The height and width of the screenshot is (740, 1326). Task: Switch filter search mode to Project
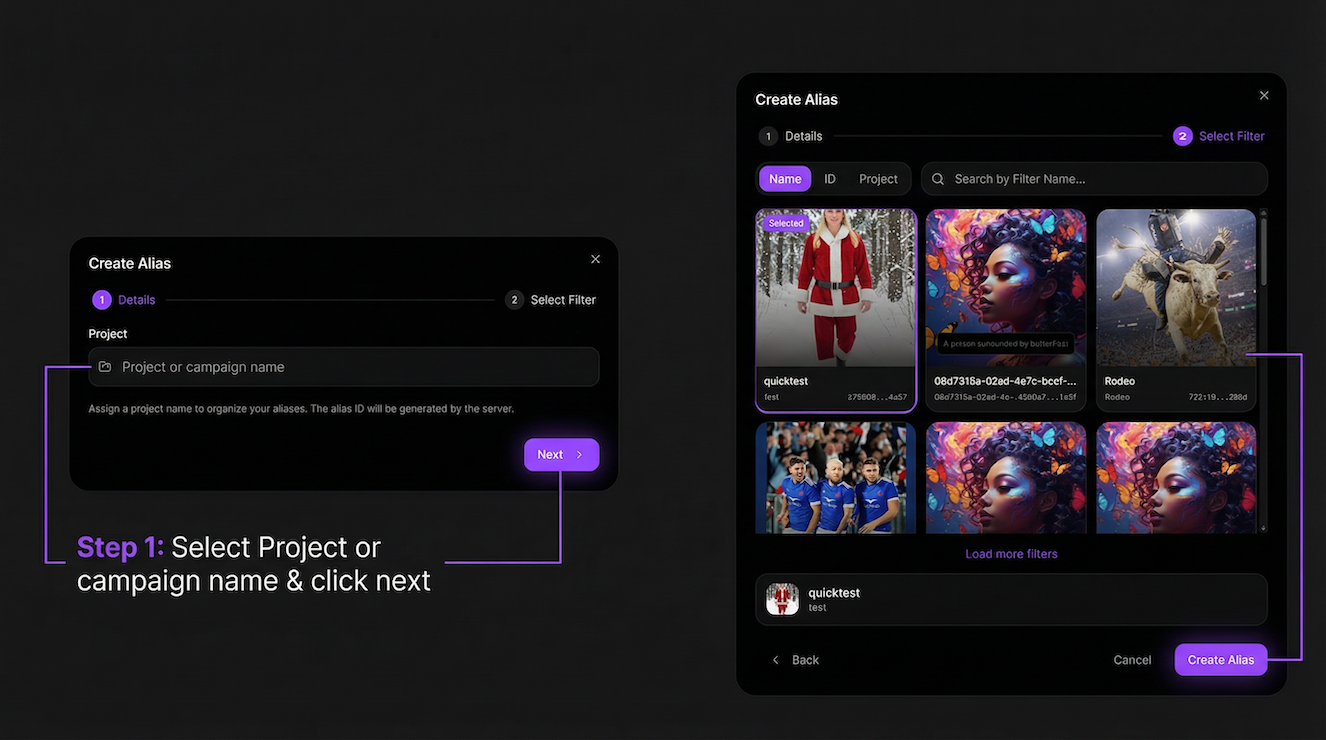click(878, 179)
